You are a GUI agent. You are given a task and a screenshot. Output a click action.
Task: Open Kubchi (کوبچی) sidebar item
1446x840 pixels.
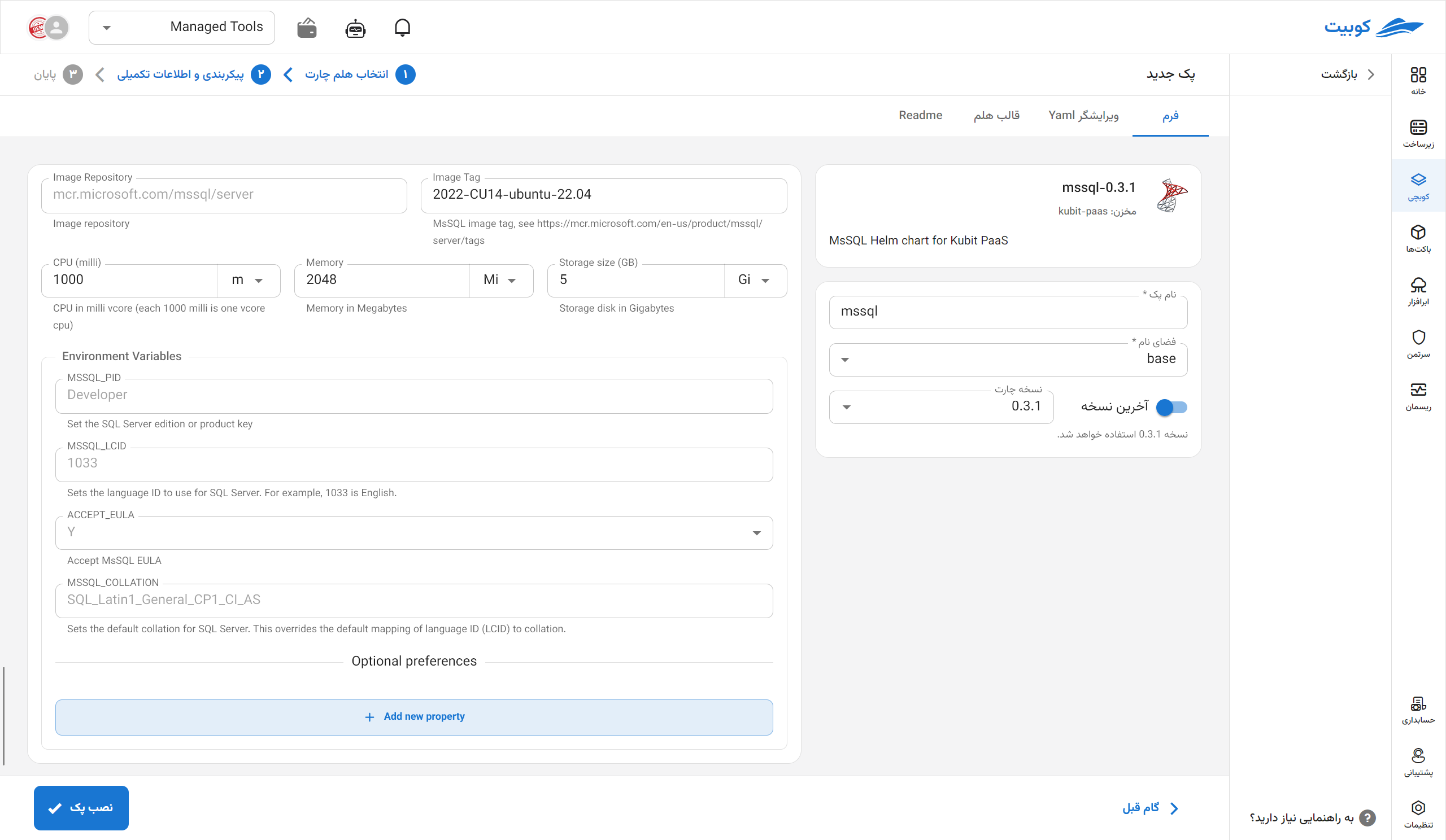coord(1418,186)
